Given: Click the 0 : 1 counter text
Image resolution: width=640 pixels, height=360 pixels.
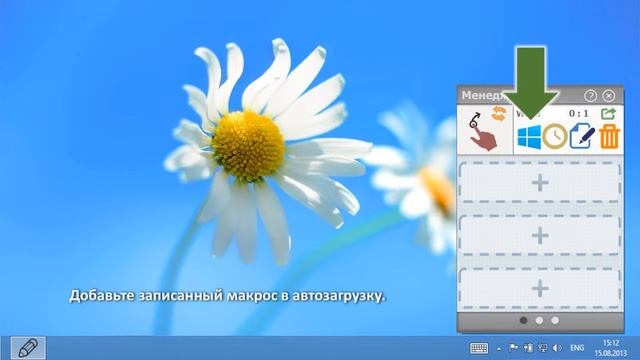Looking at the screenshot, I should 579,113.
